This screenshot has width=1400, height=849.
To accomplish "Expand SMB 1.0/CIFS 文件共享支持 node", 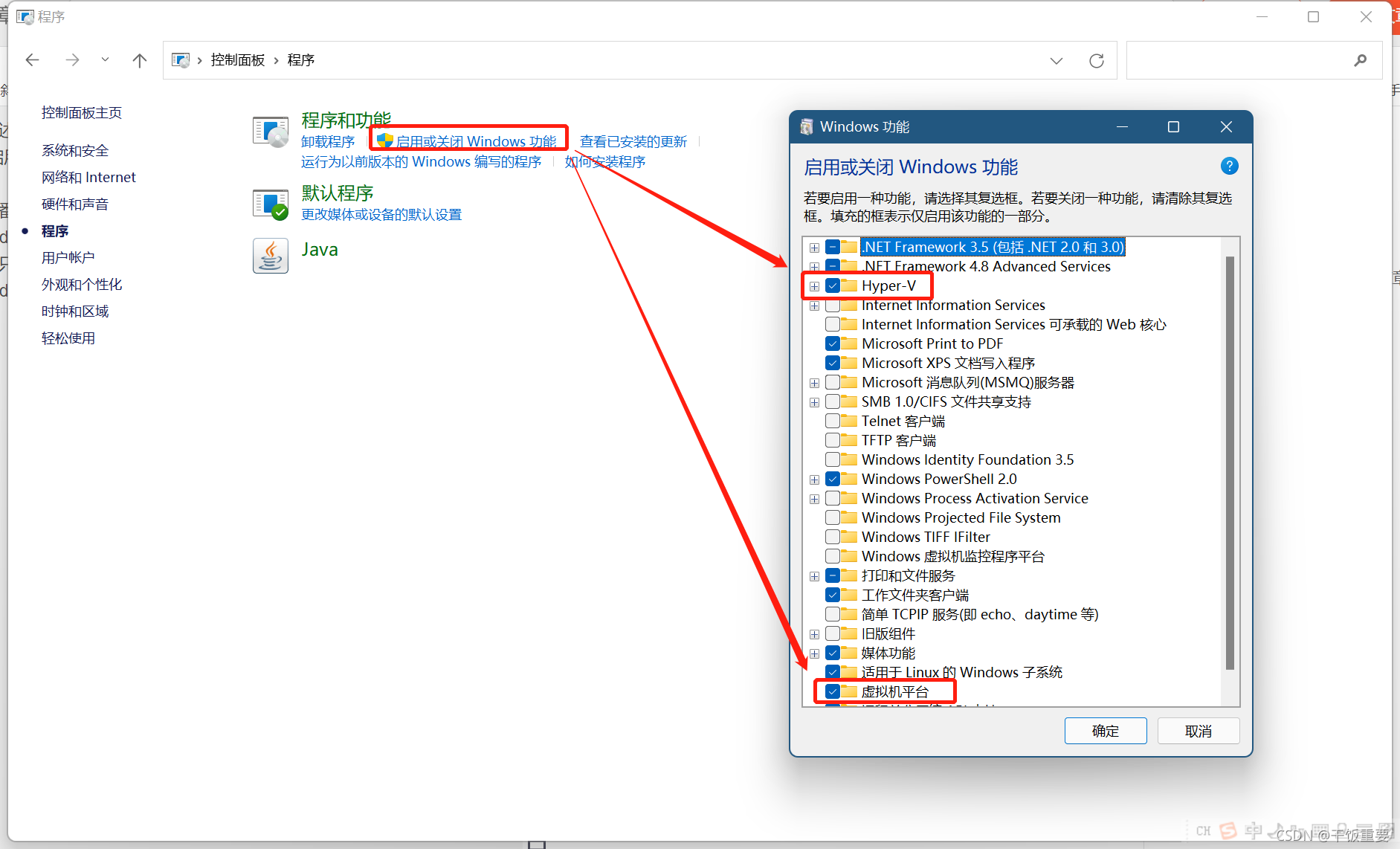I will [x=814, y=402].
